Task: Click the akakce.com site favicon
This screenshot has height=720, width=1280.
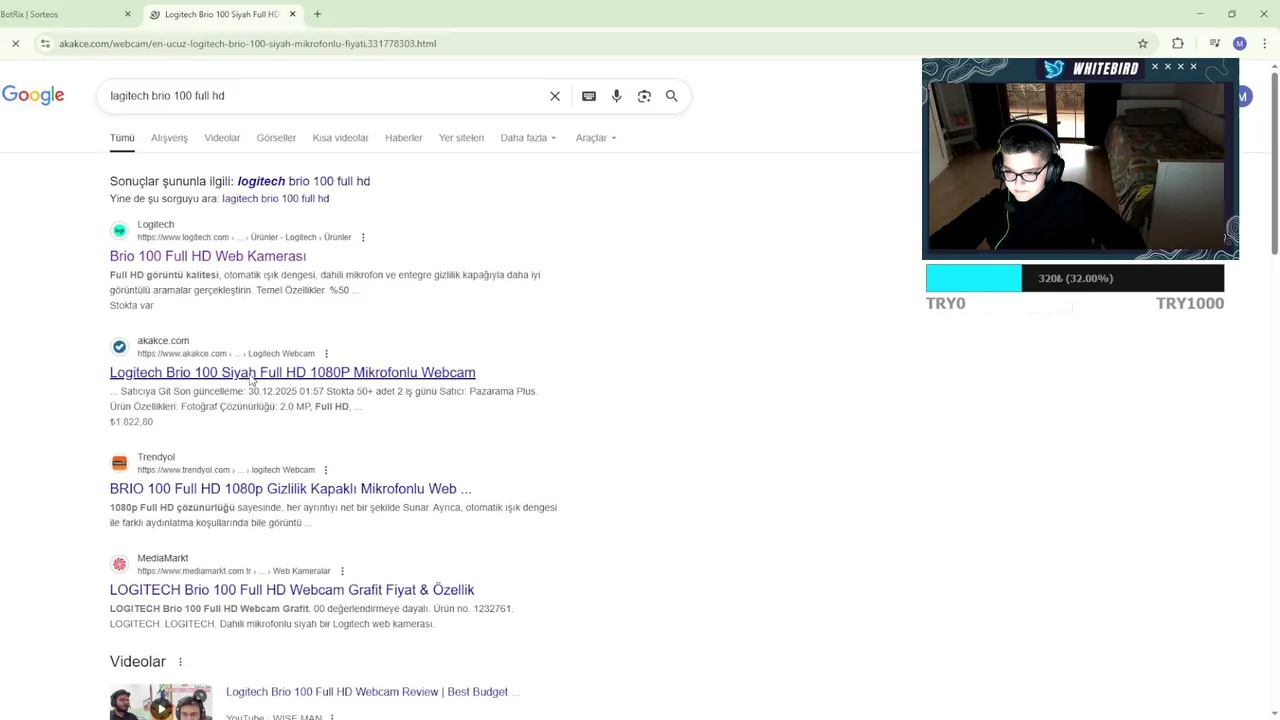Action: (x=119, y=346)
